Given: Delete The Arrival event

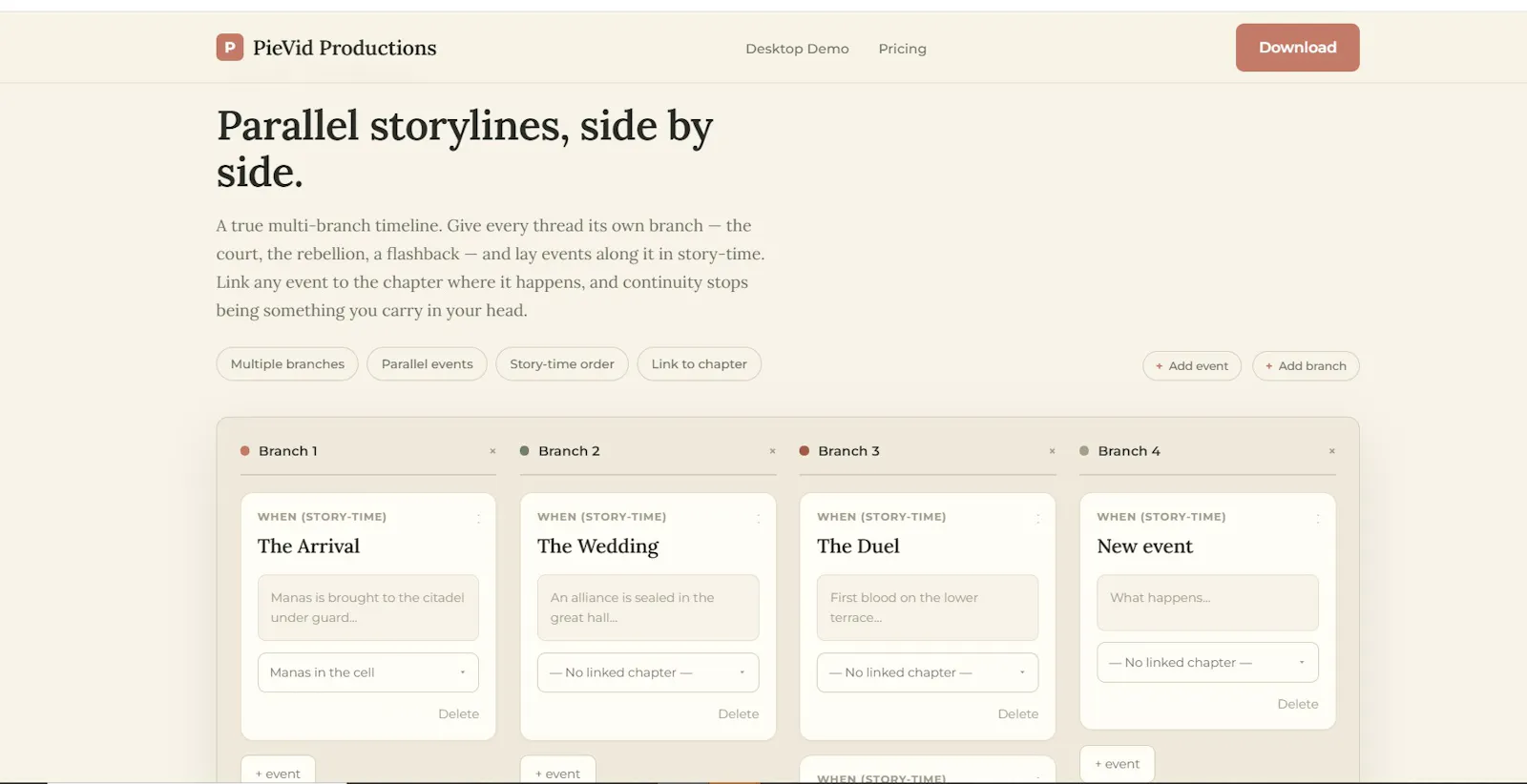Looking at the screenshot, I should [x=458, y=714].
